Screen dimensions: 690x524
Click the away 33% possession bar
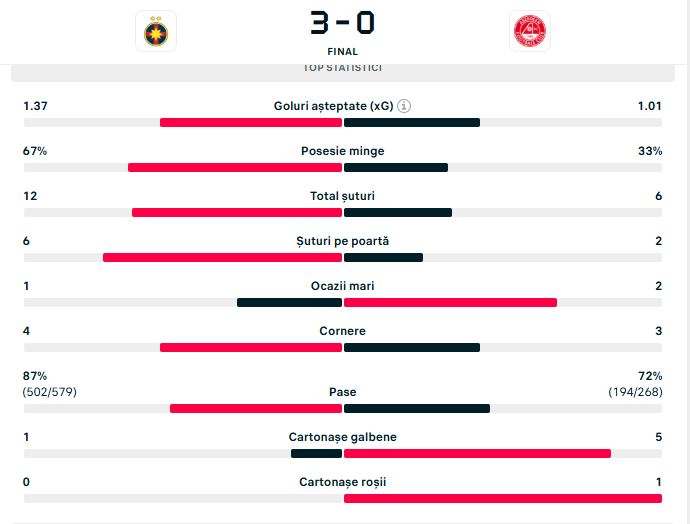pyautogui.click(x=396, y=167)
